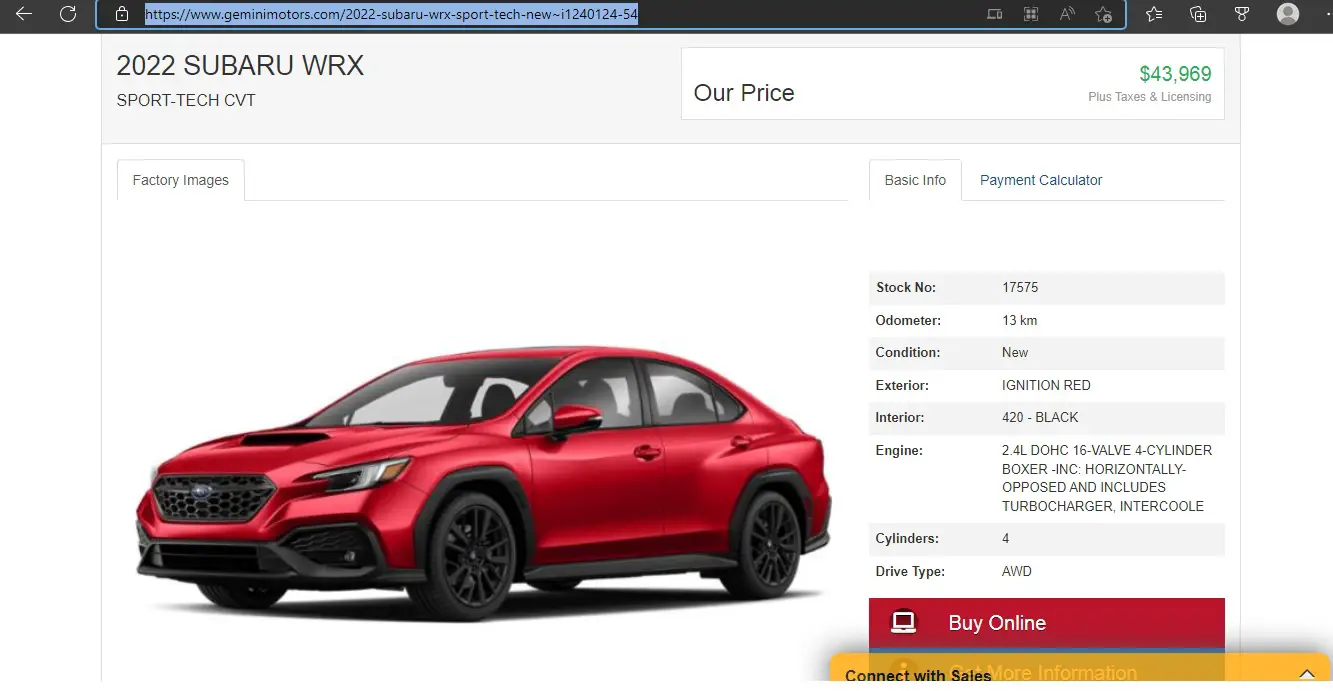Image resolution: width=1333 pixels, height=691 pixels.
Task: Open the Collections icon
Action: point(1198,14)
